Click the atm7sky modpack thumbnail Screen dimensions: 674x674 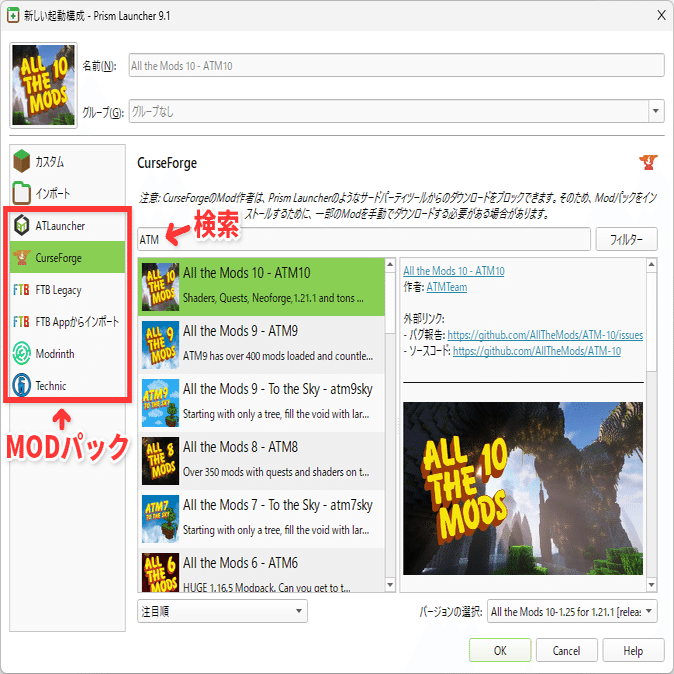pos(160,519)
